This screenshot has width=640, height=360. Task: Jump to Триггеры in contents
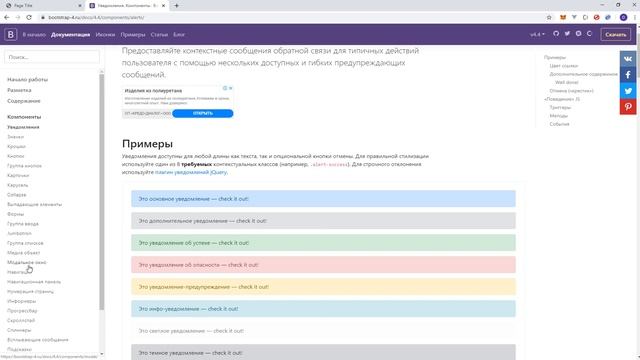[x=560, y=107]
